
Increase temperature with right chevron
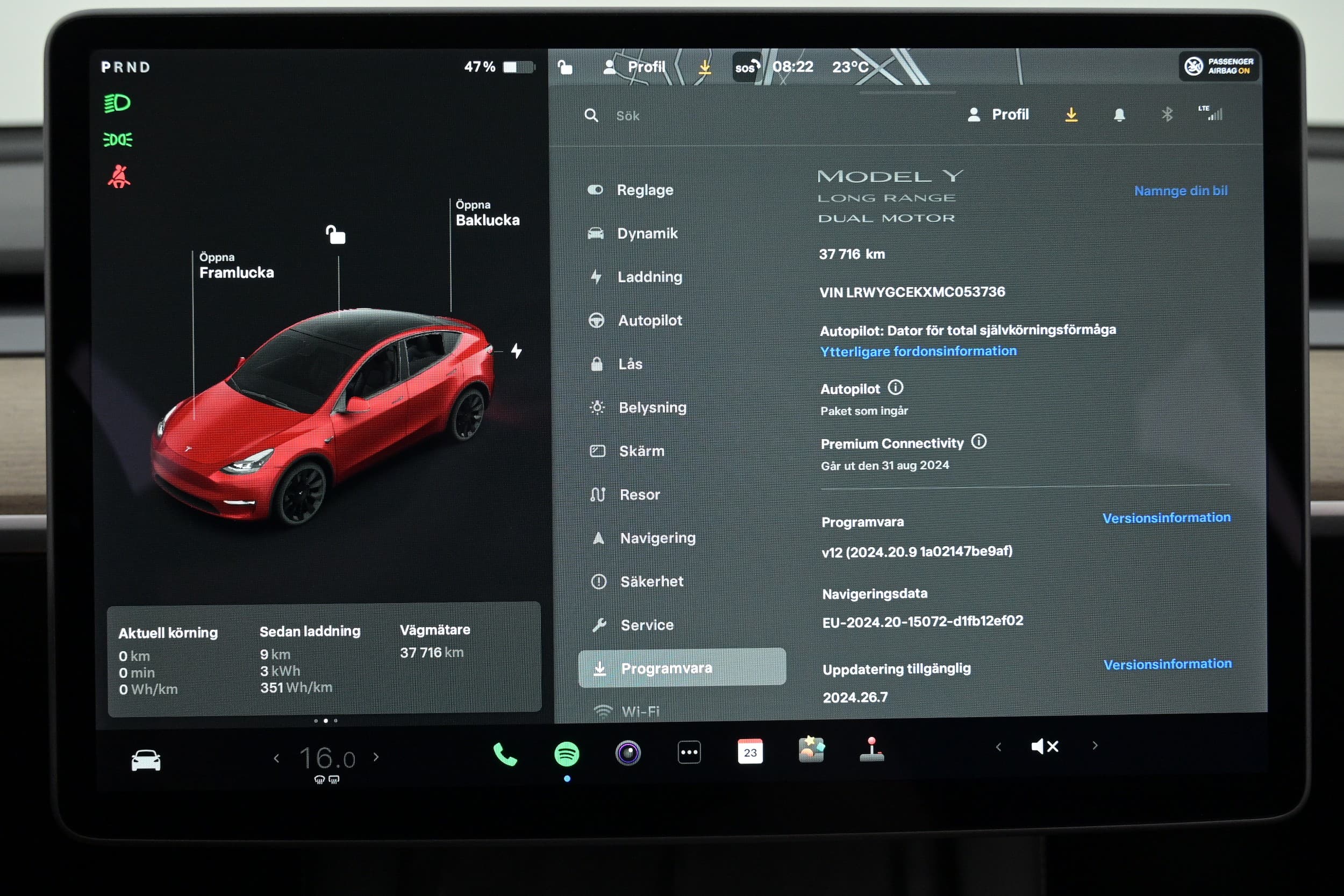(x=376, y=757)
